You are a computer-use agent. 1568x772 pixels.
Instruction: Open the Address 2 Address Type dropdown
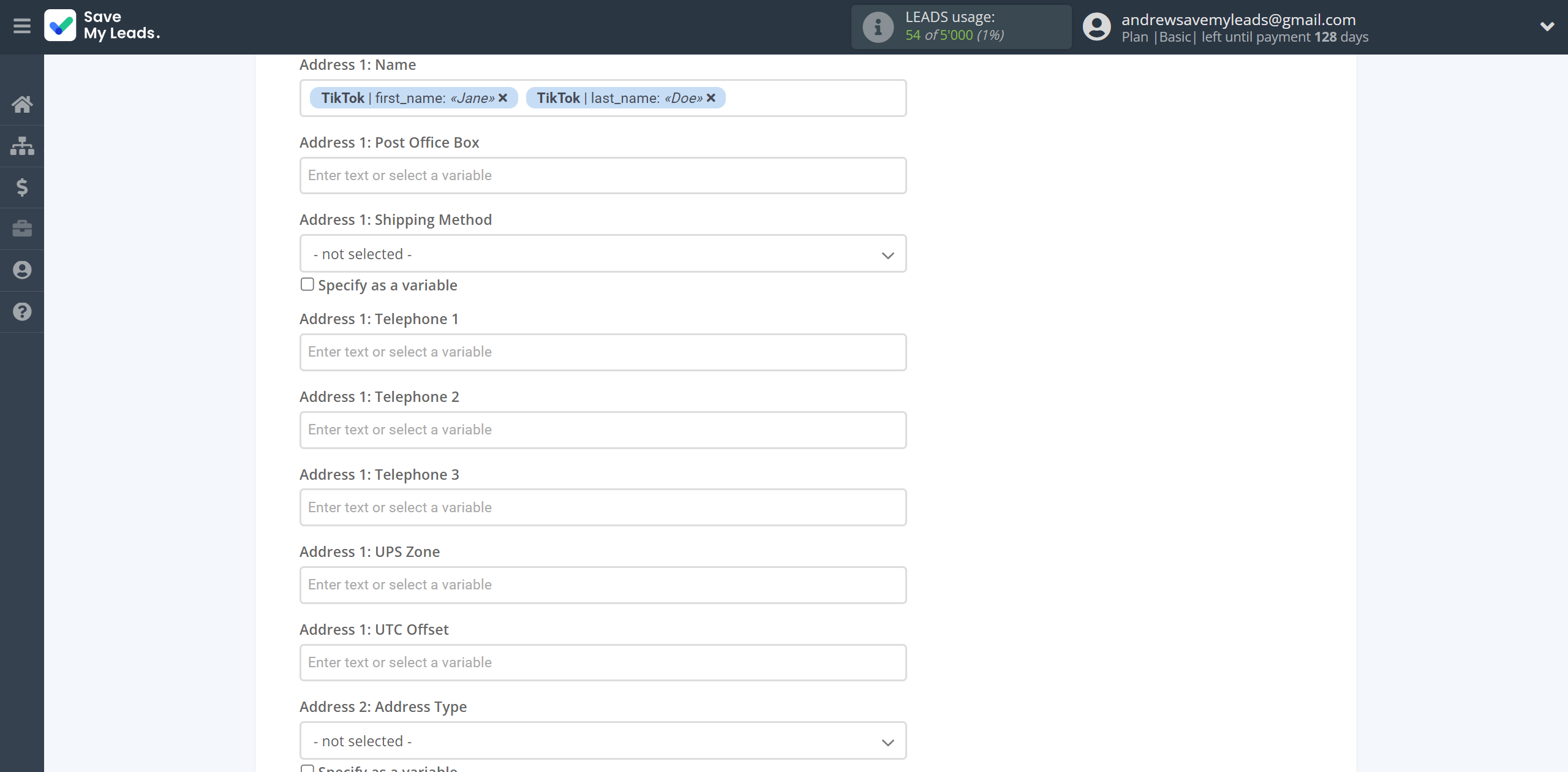[x=603, y=741]
